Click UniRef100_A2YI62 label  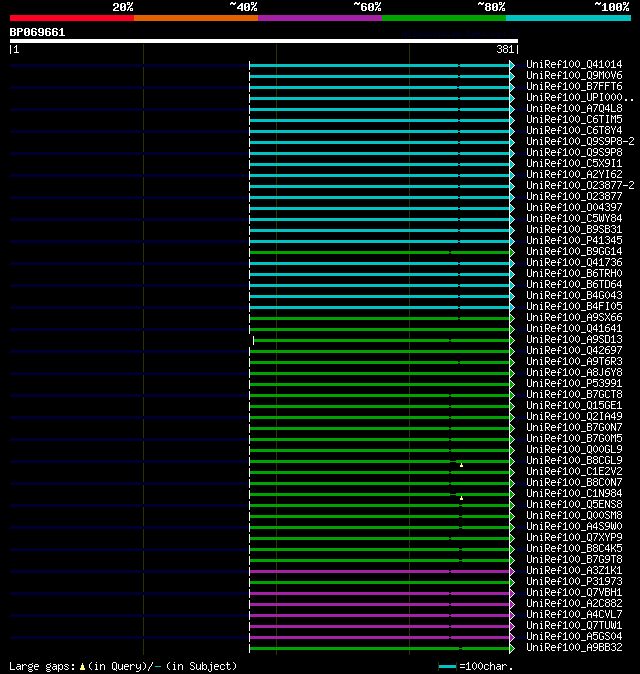[x=574, y=175]
